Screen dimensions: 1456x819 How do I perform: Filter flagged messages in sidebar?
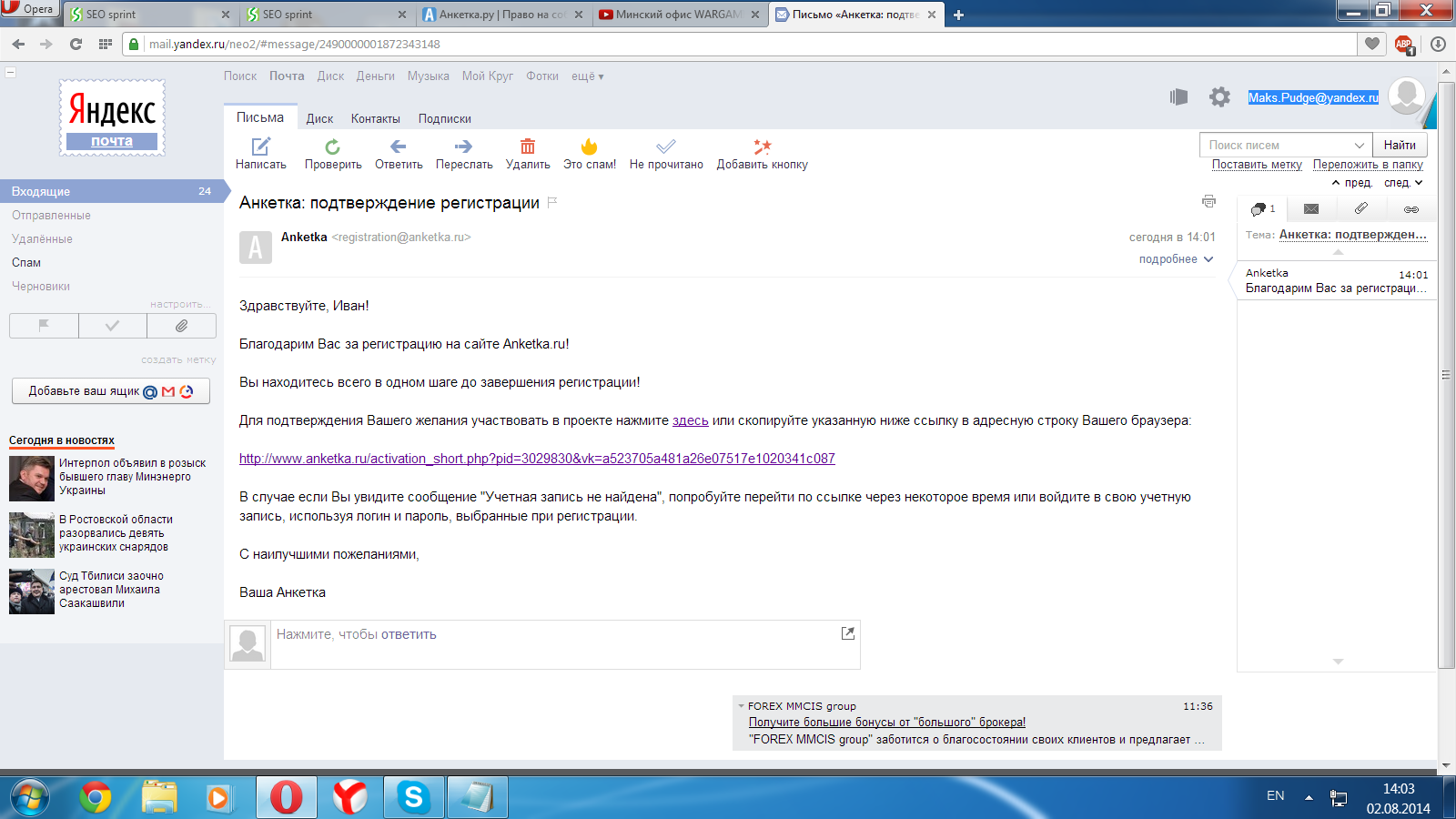tap(44, 326)
